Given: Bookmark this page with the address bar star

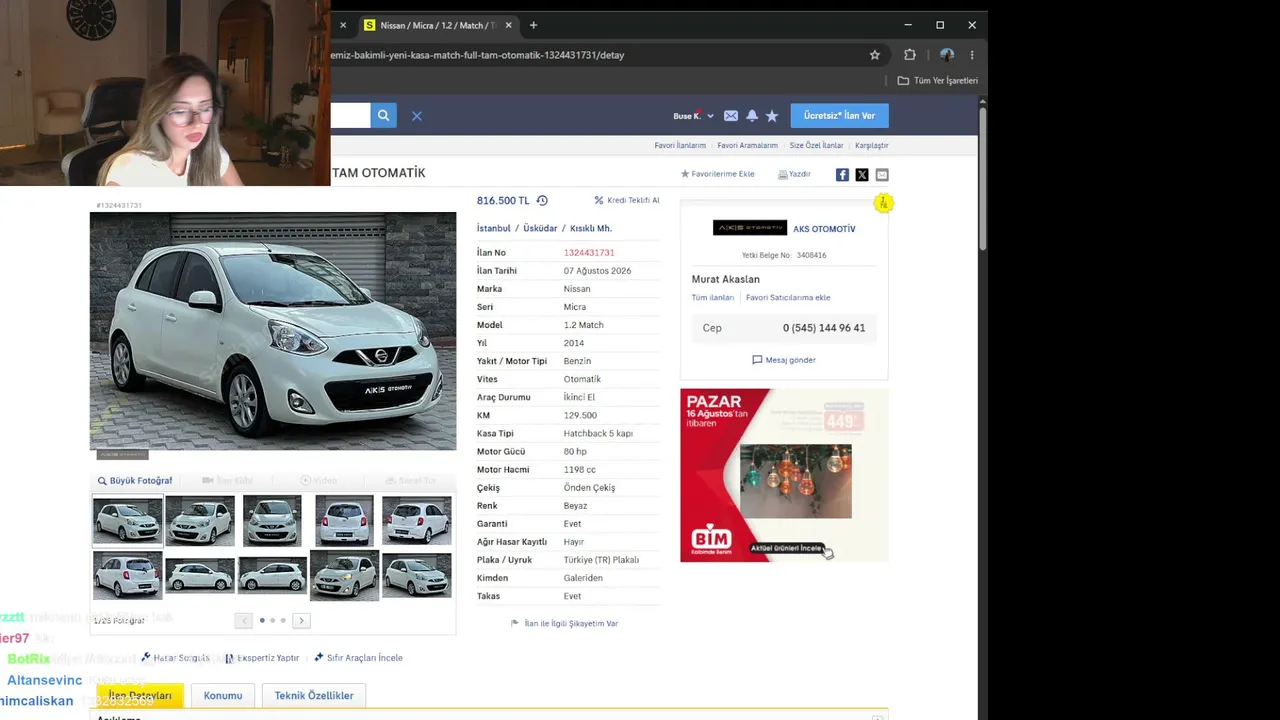Looking at the screenshot, I should coord(875,55).
